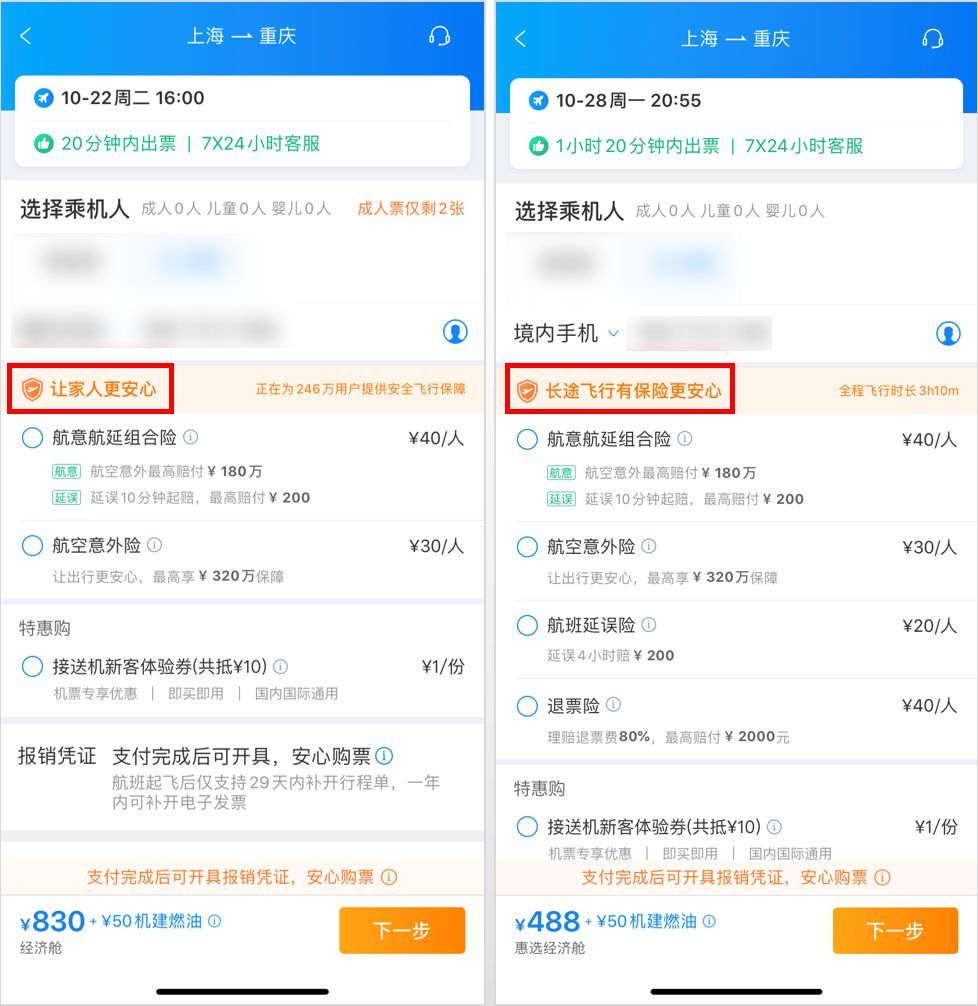Show info for 退票险 insurance
The width and height of the screenshot is (978, 1006).
pyautogui.click(x=613, y=704)
